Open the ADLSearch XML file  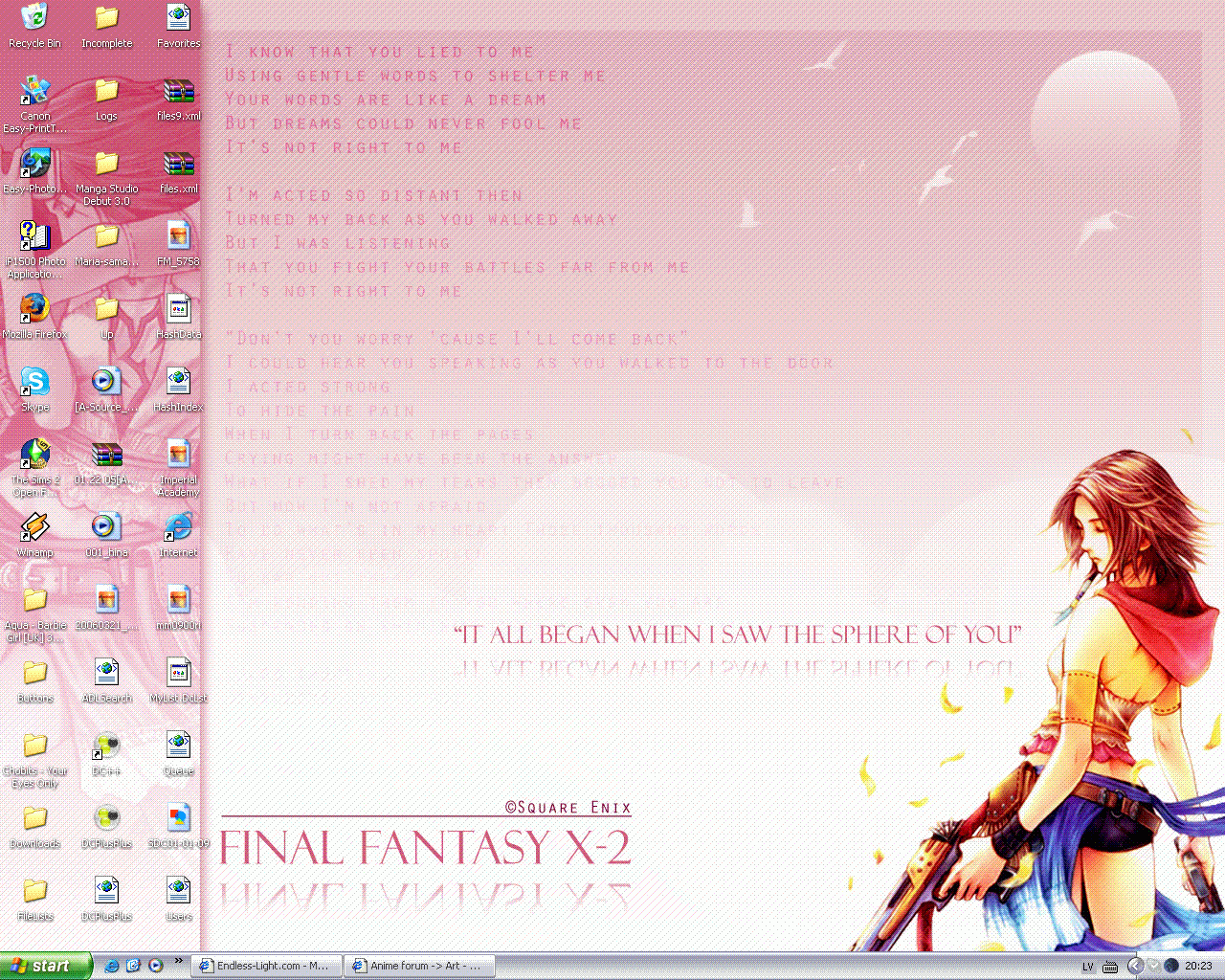[106, 680]
